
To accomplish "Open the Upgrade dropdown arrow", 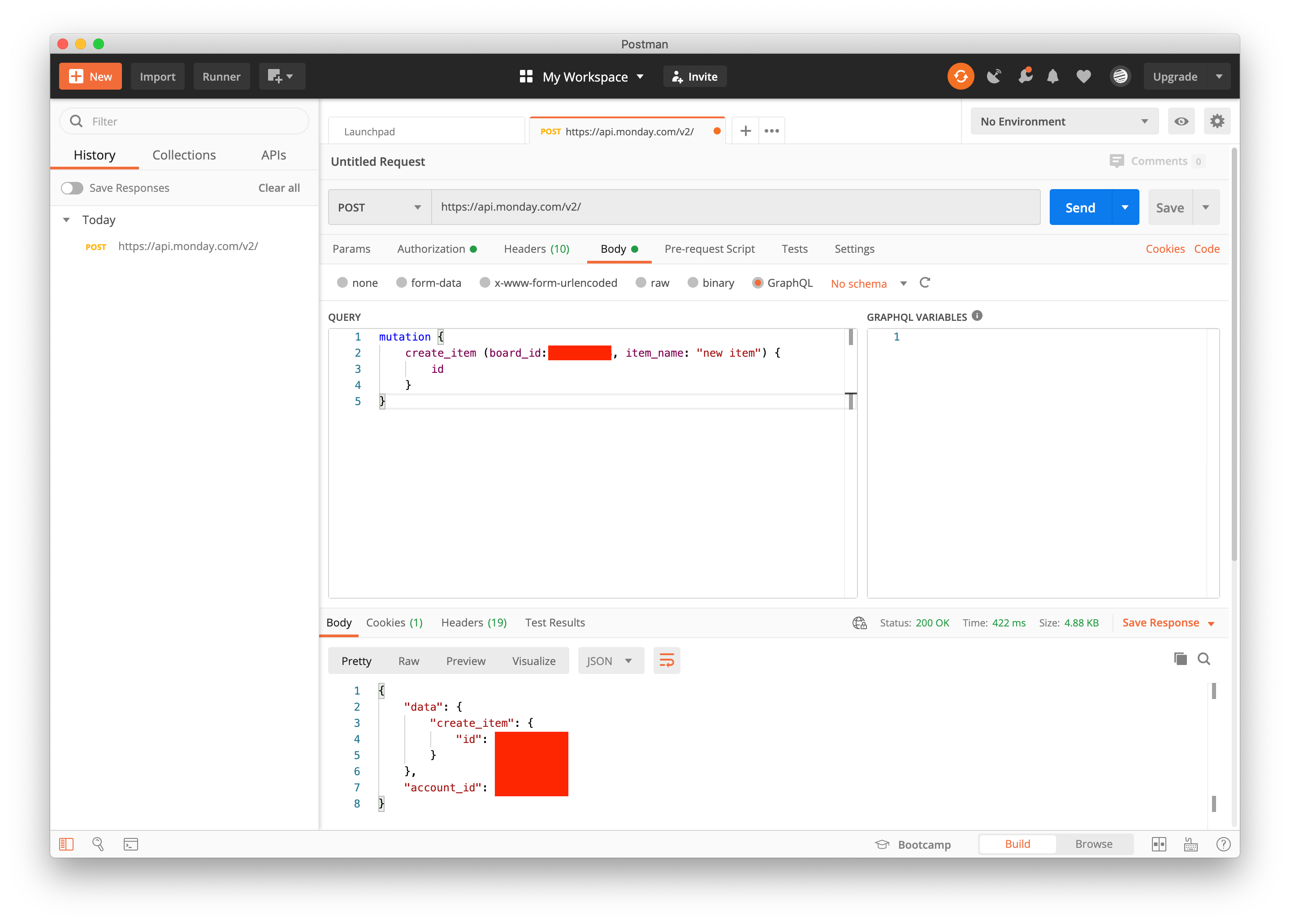I will coord(1218,76).
